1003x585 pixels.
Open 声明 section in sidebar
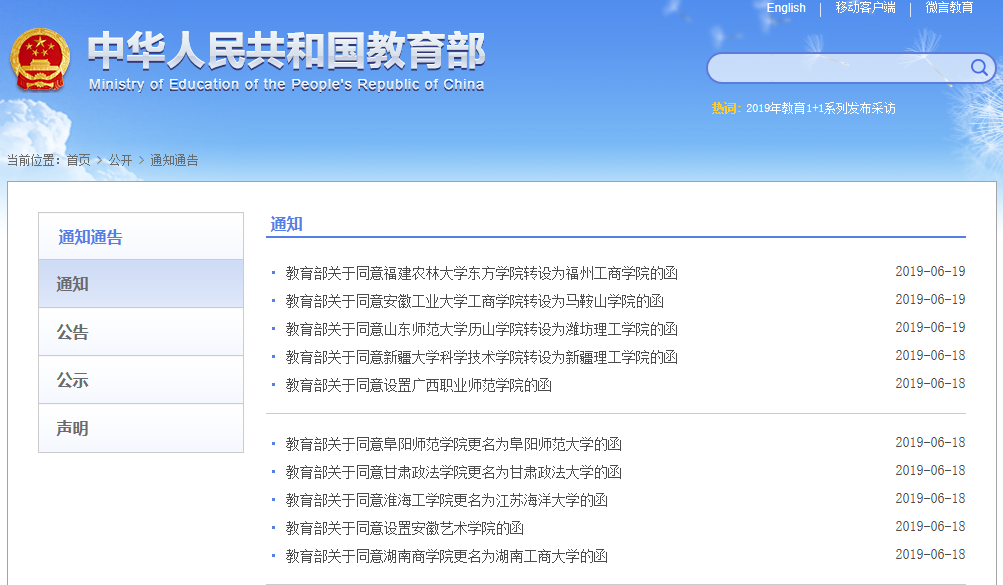click(141, 428)
